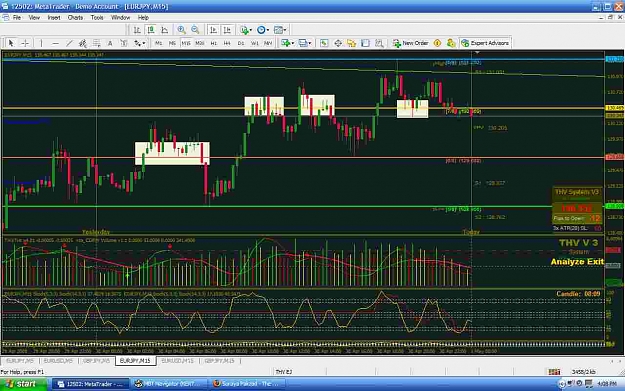Screen dimensions: 625x391
Task: Click the Windows start button
Action: (24, 384)
